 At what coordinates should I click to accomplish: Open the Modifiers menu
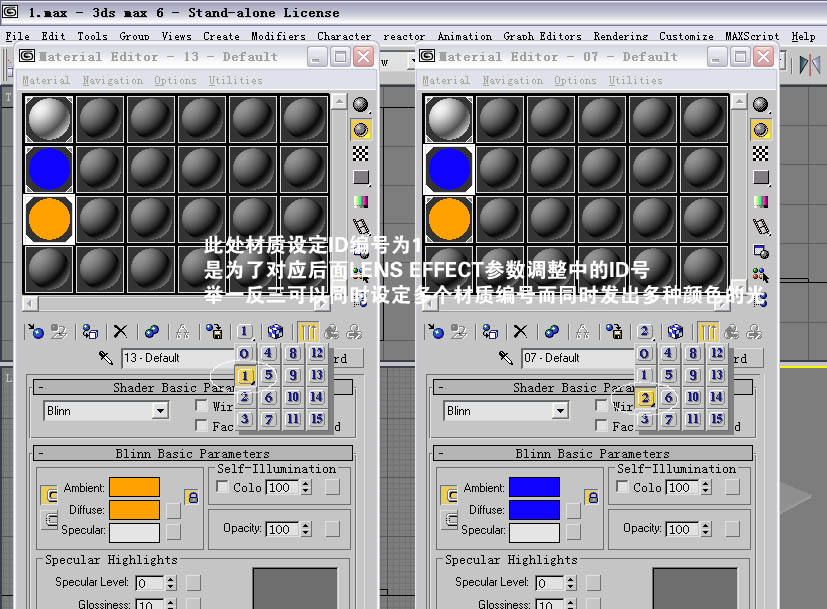[x=278, y=36]
